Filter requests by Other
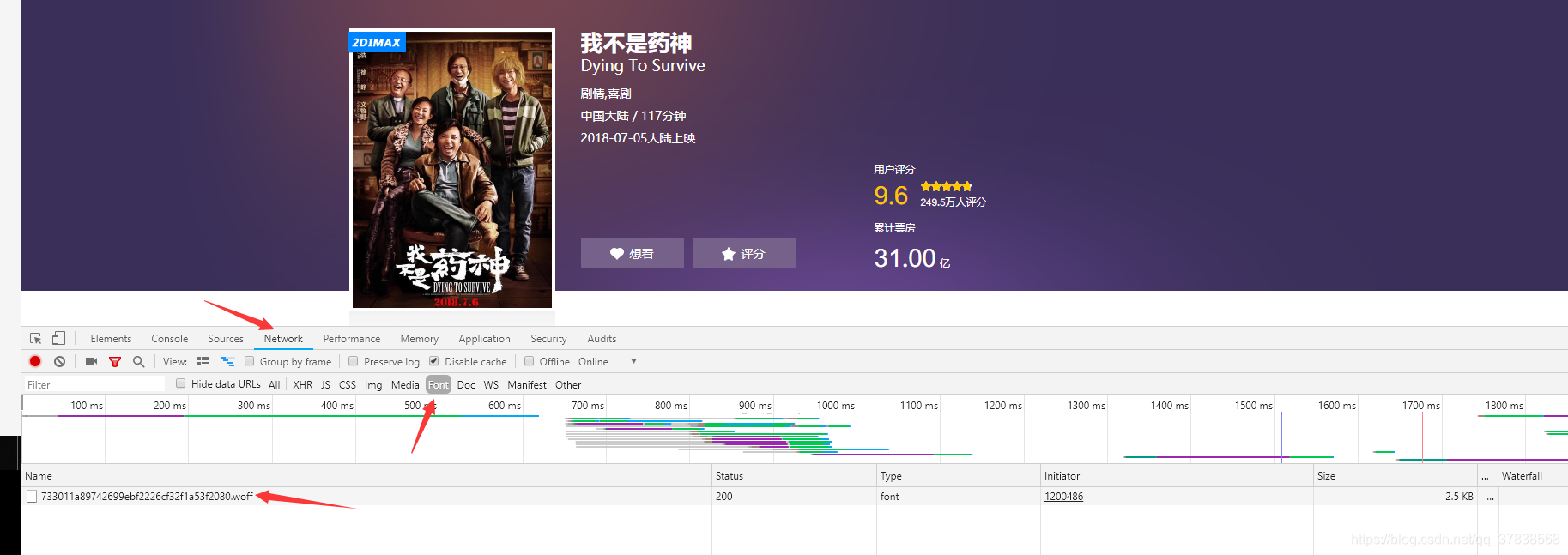Screen dimensions: 1568x555 tap(568, 385)
